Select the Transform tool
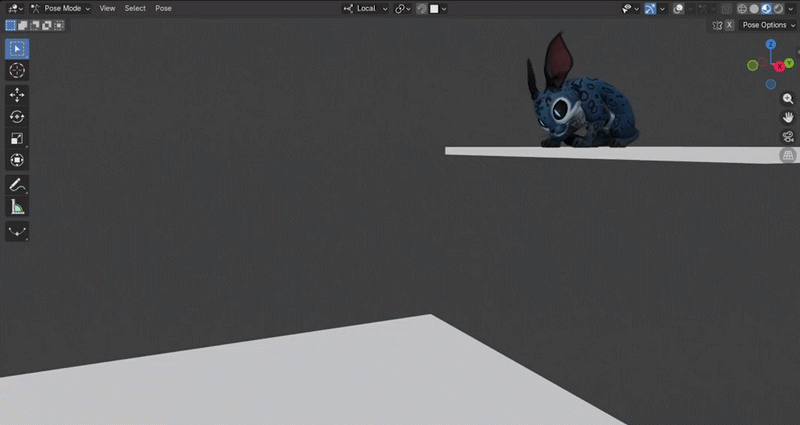The image size is (800, 425). pos(17,161)
